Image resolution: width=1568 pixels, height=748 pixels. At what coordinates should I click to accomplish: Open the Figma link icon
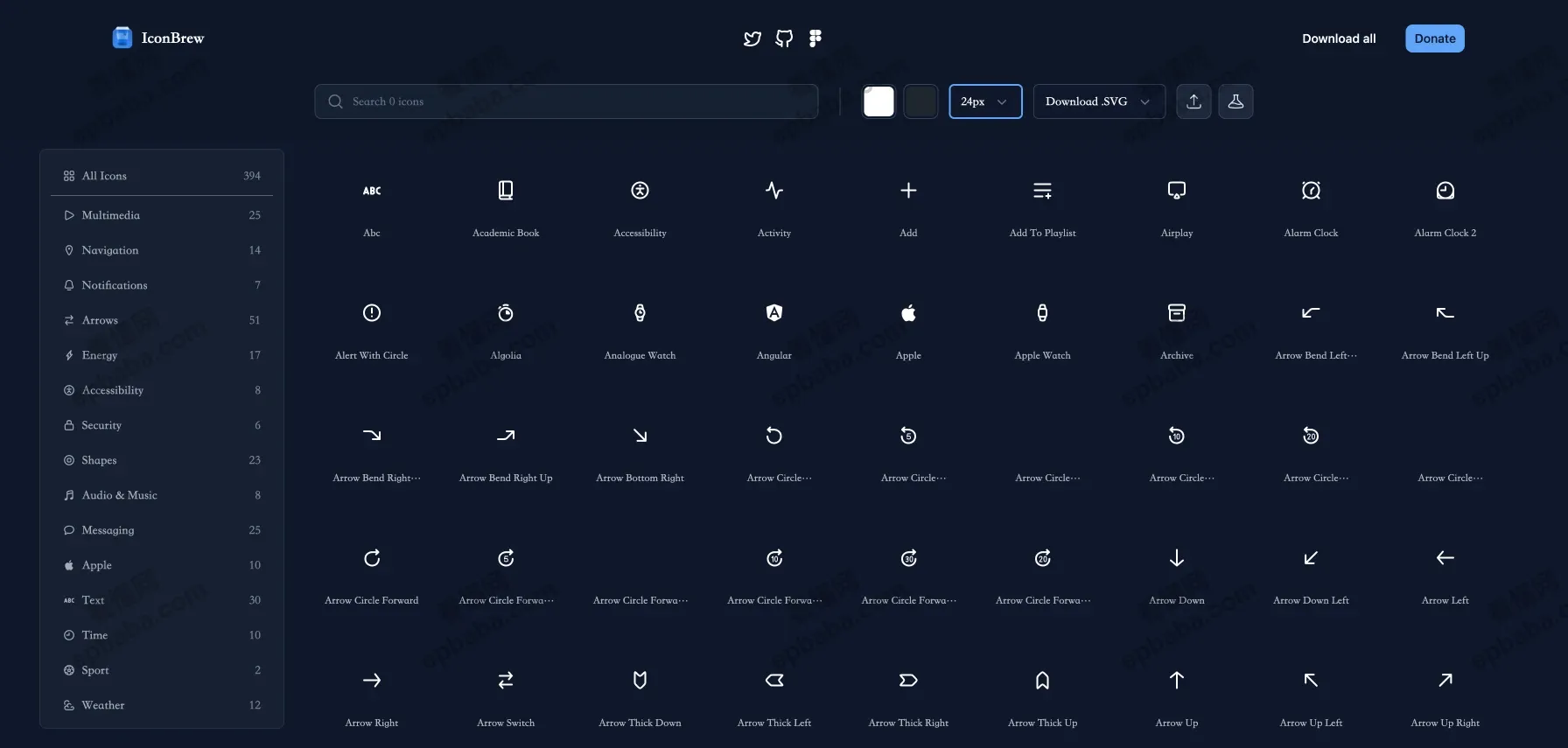[x=815, y=38]
